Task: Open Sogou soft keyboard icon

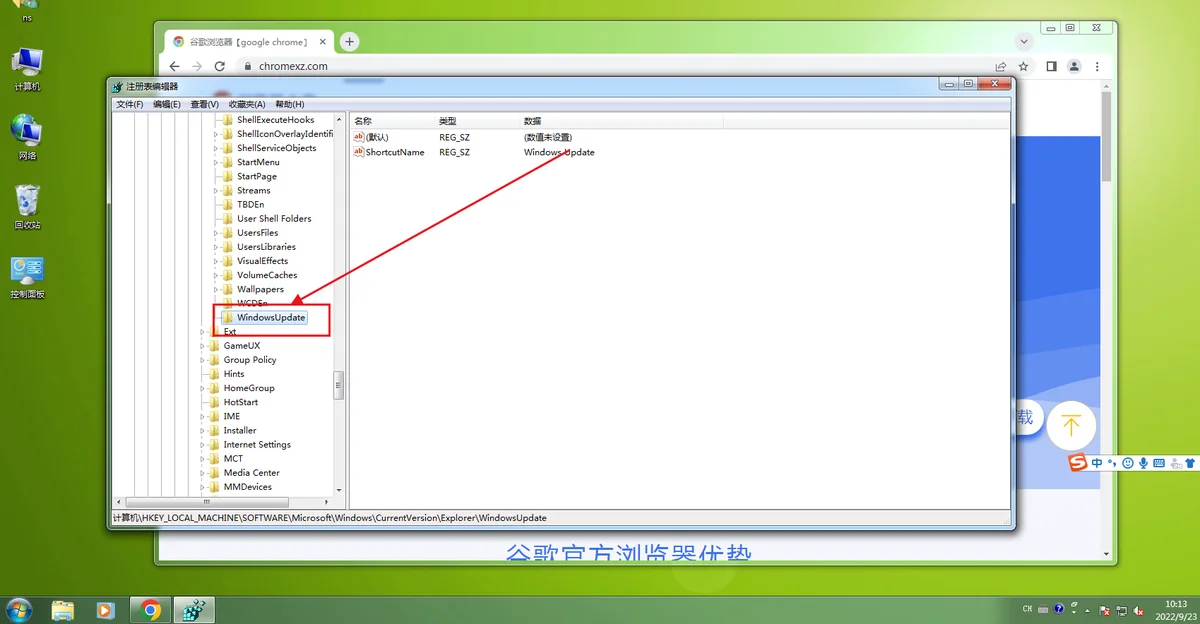Action: pos(1159,463)
